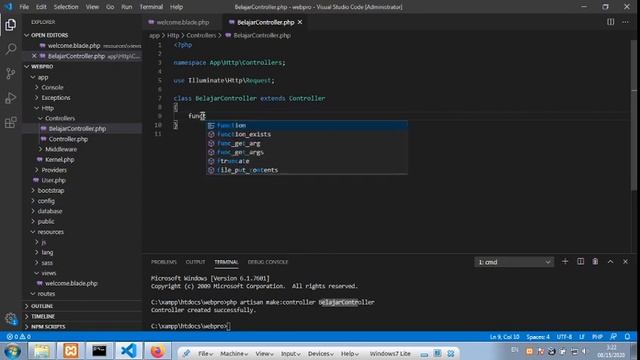This screenshot has height=360, width=640.
Task: Open VirtualBox Devices menu
Action: point(321,353)
